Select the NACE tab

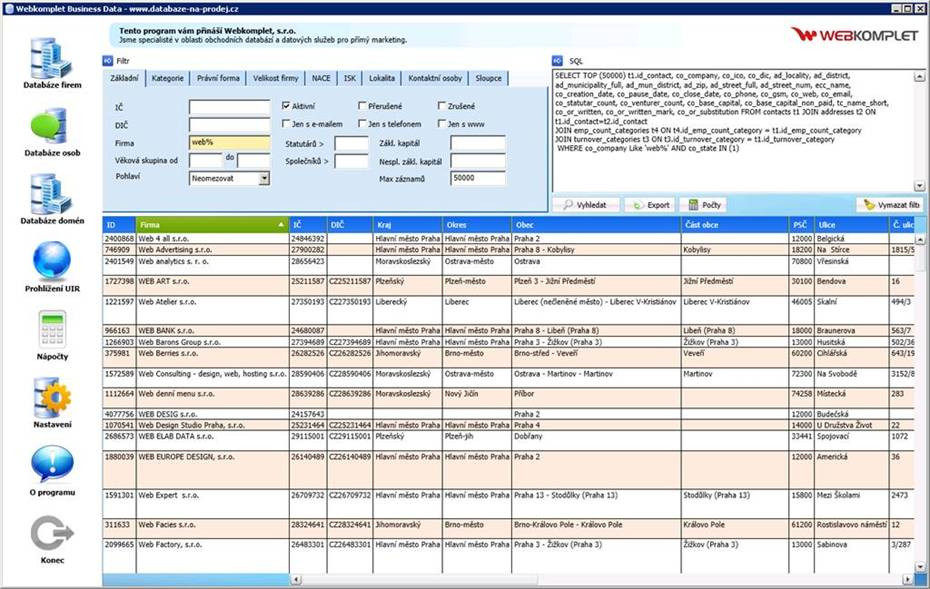[321, 78]
